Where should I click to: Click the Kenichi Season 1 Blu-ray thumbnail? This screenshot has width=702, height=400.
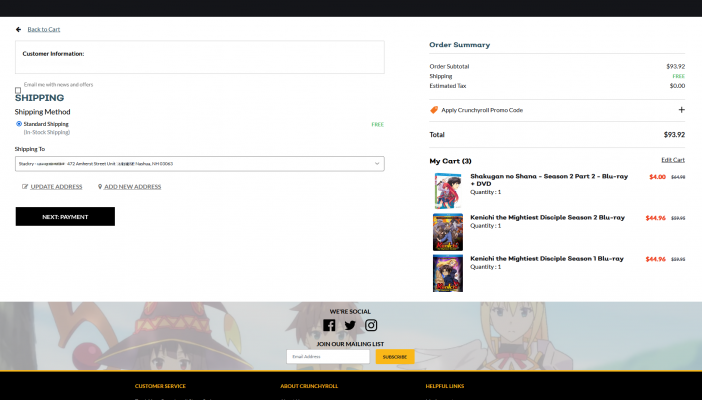coord(447,273)
